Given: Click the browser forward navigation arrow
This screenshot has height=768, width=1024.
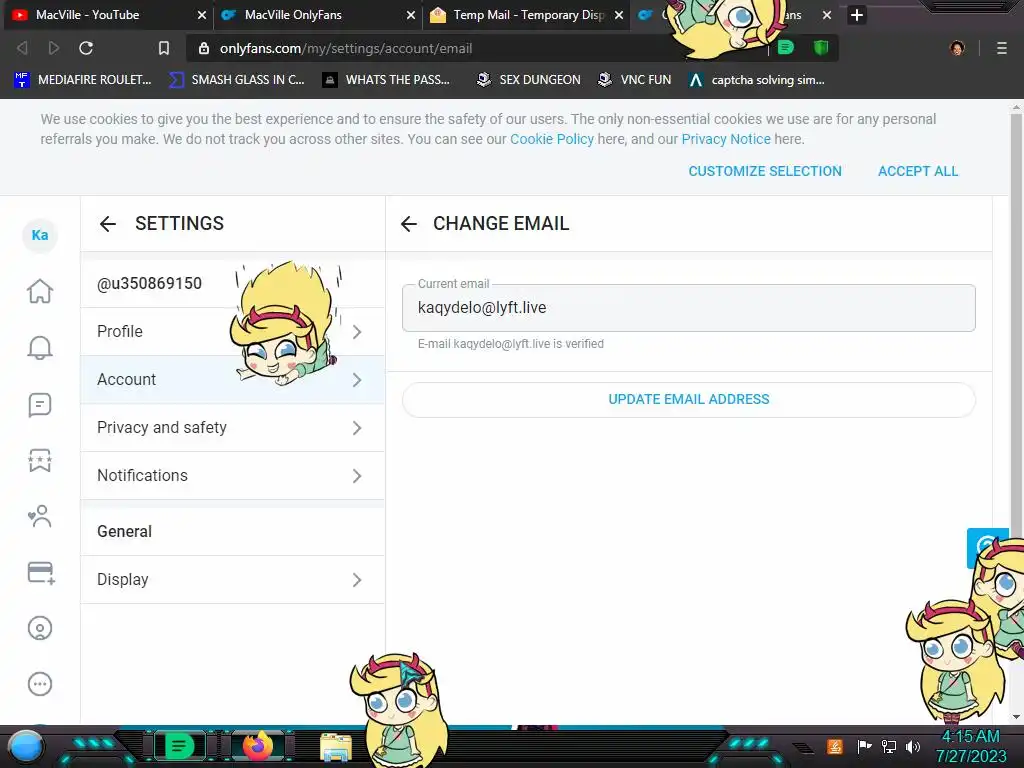Looking at the screenshot, I should click(54, 48).
